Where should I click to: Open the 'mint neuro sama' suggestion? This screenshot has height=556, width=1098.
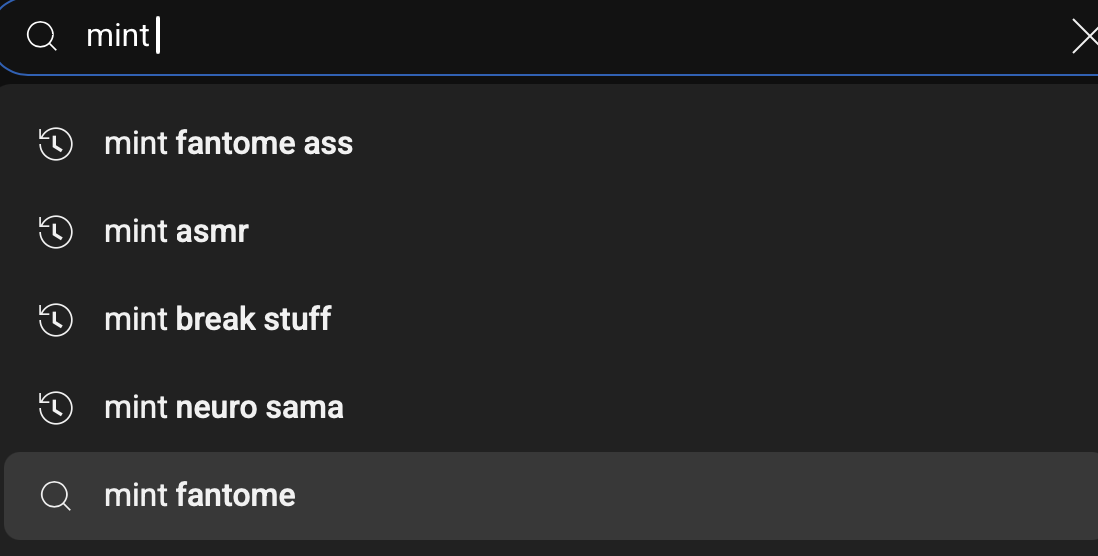[551, 408]
